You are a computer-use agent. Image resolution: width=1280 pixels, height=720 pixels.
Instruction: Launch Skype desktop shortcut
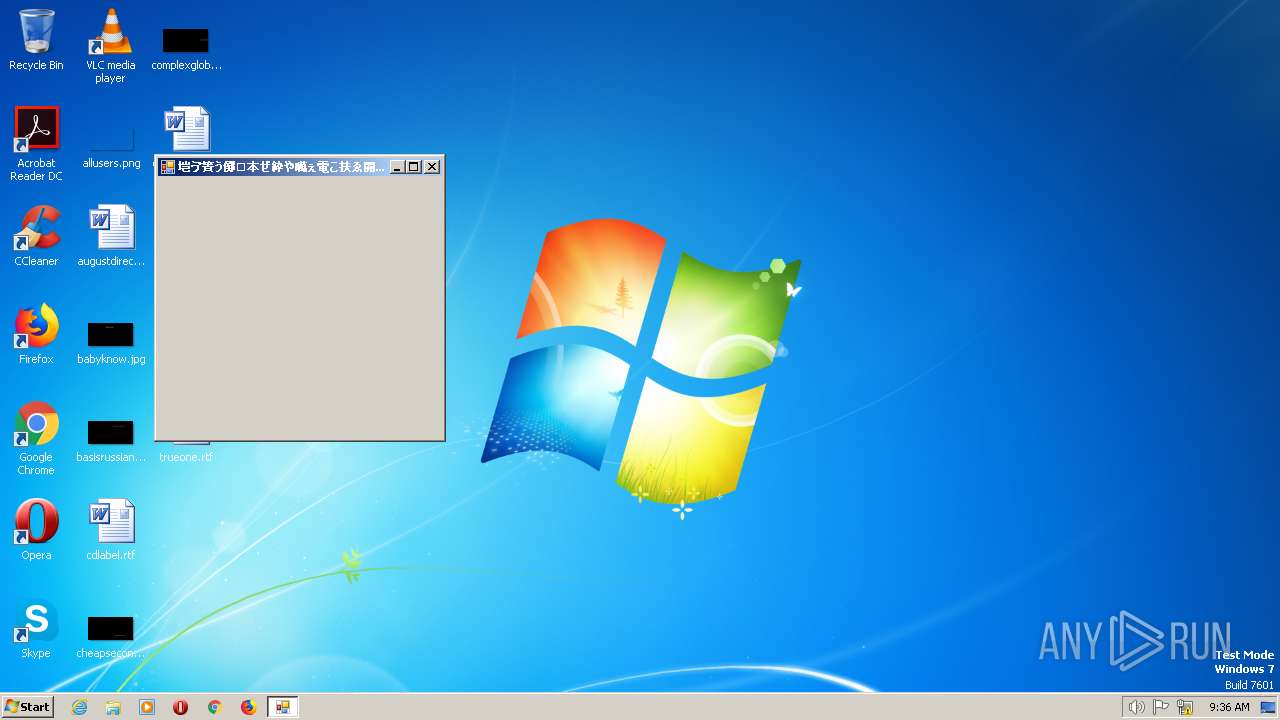36,628
